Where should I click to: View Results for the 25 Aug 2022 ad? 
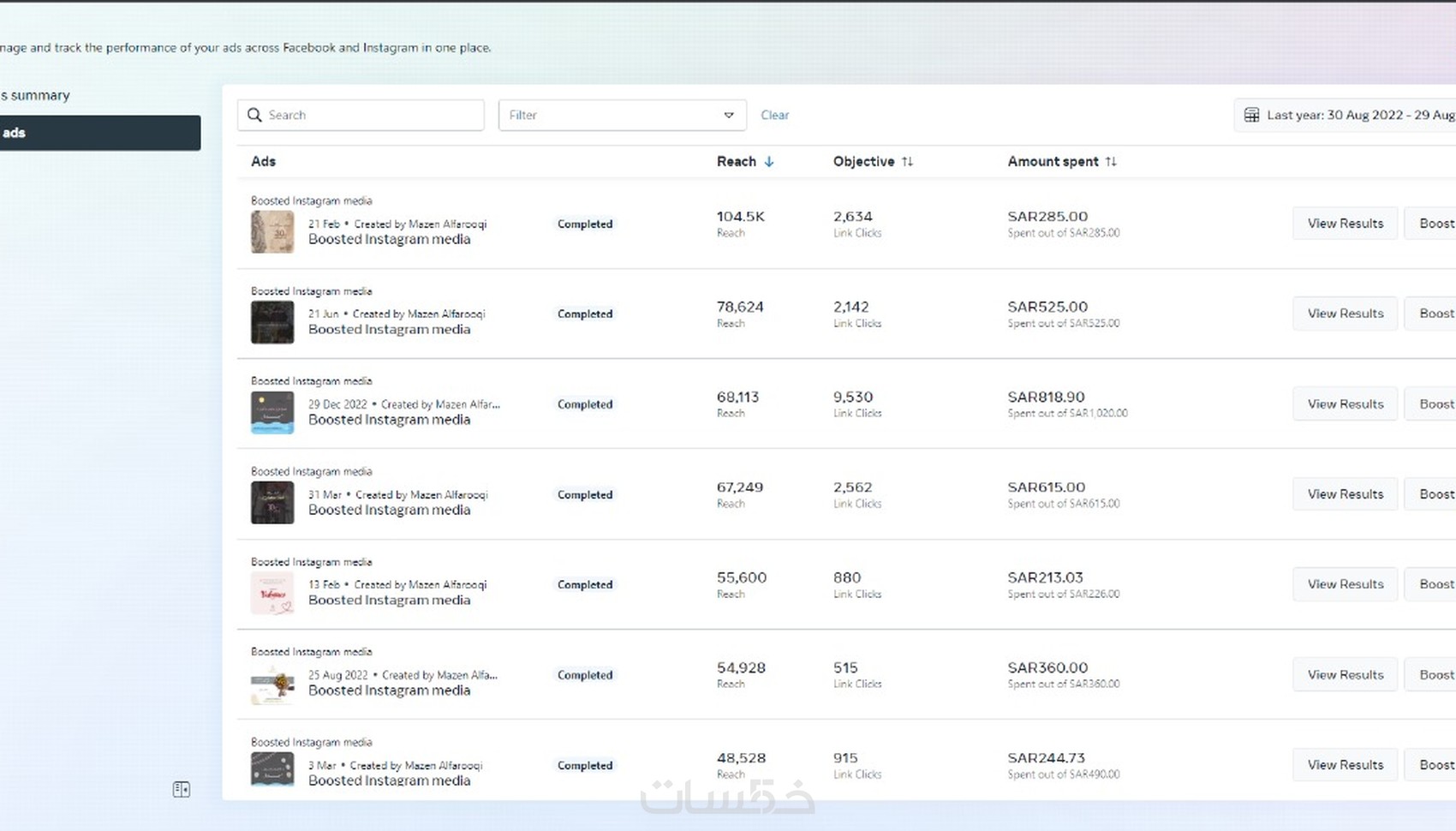(x=1345, y=675)
